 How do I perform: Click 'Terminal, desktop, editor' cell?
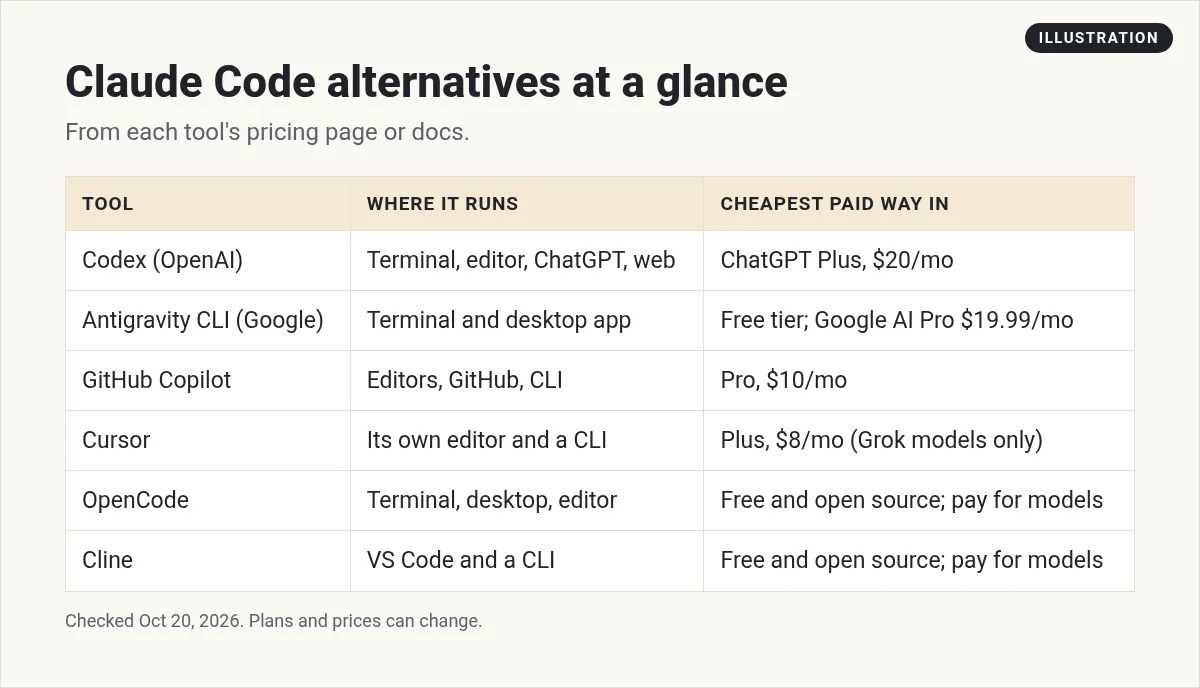pos(527,501)
